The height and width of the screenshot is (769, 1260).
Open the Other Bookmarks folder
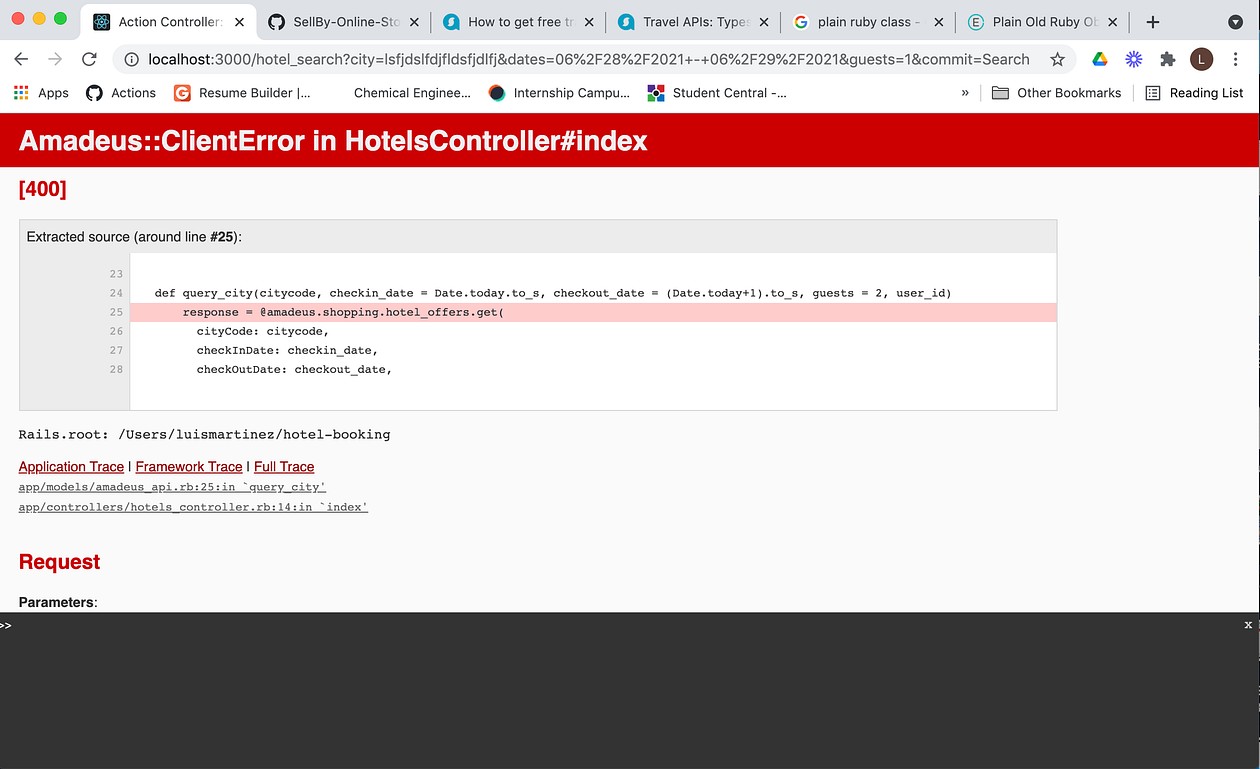click(x=1057, y=93)
